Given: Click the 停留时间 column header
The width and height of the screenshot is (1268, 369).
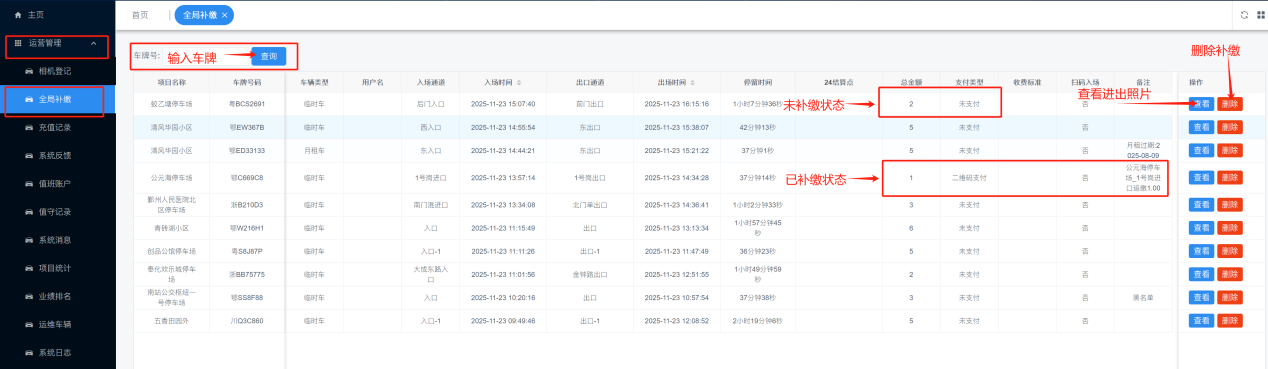Looking at the screenshot, I should click(x=758, y=82).
